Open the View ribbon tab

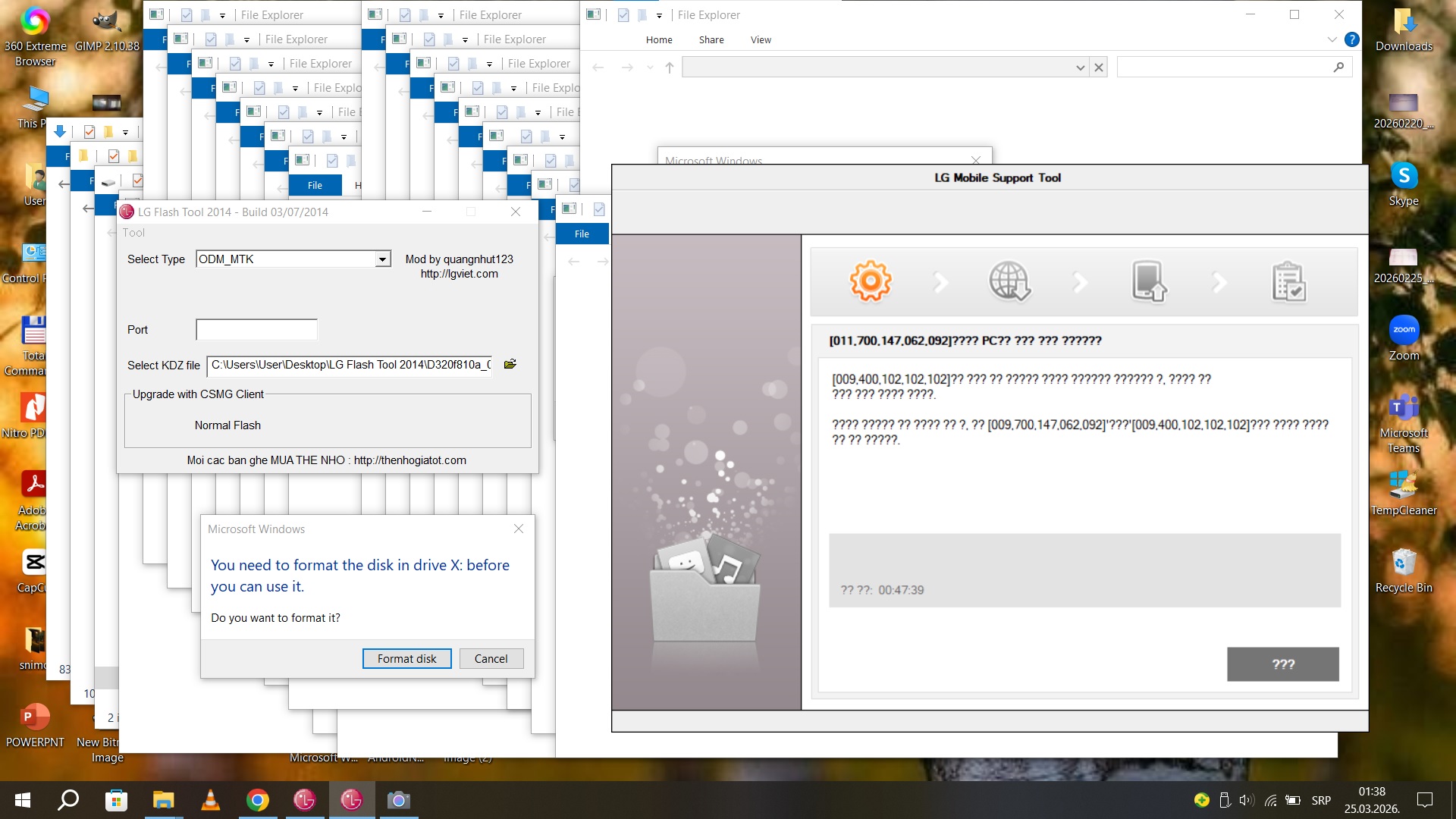[760, 39]
